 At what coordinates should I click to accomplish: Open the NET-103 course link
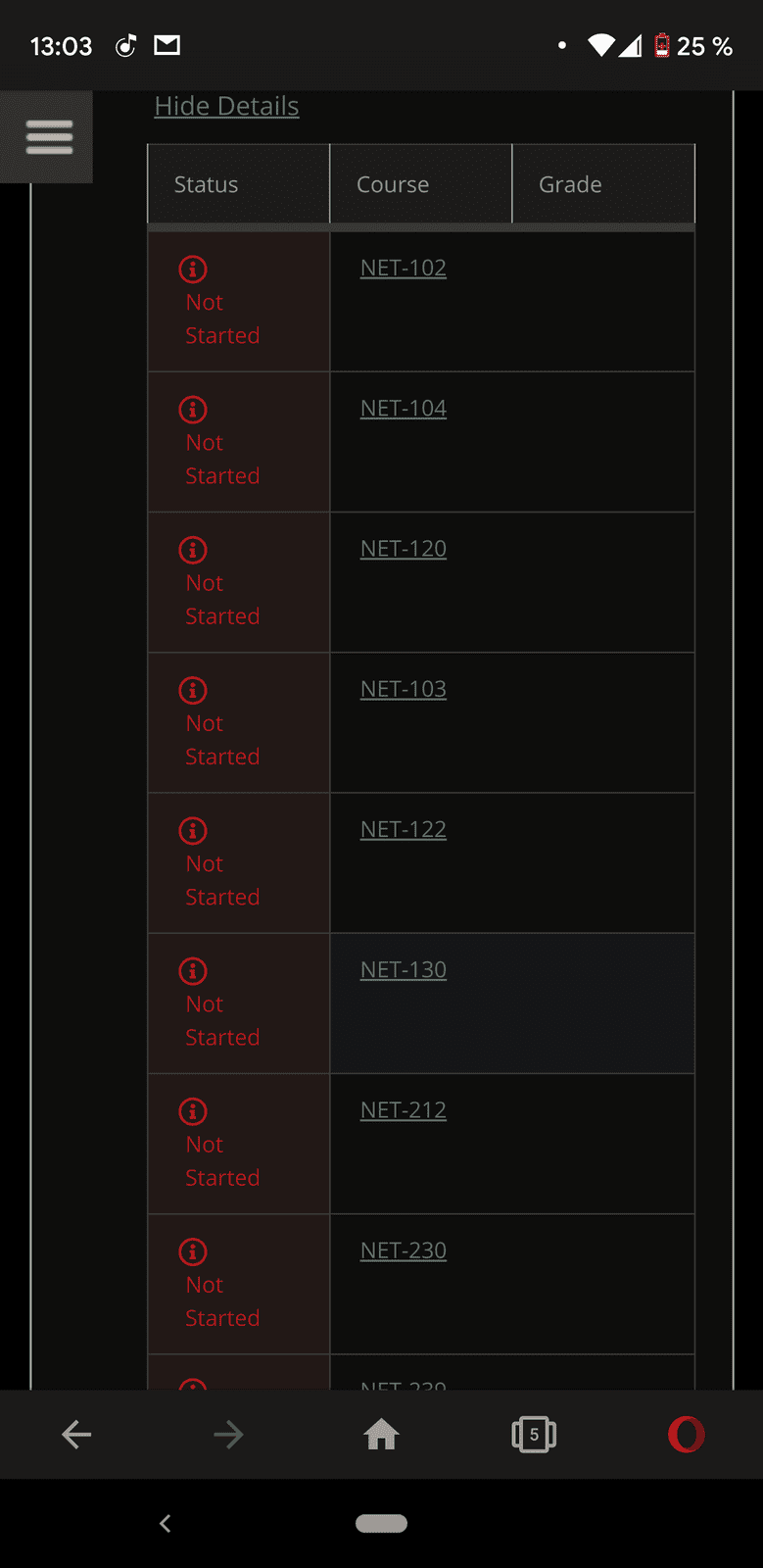(x=404, y=690)
